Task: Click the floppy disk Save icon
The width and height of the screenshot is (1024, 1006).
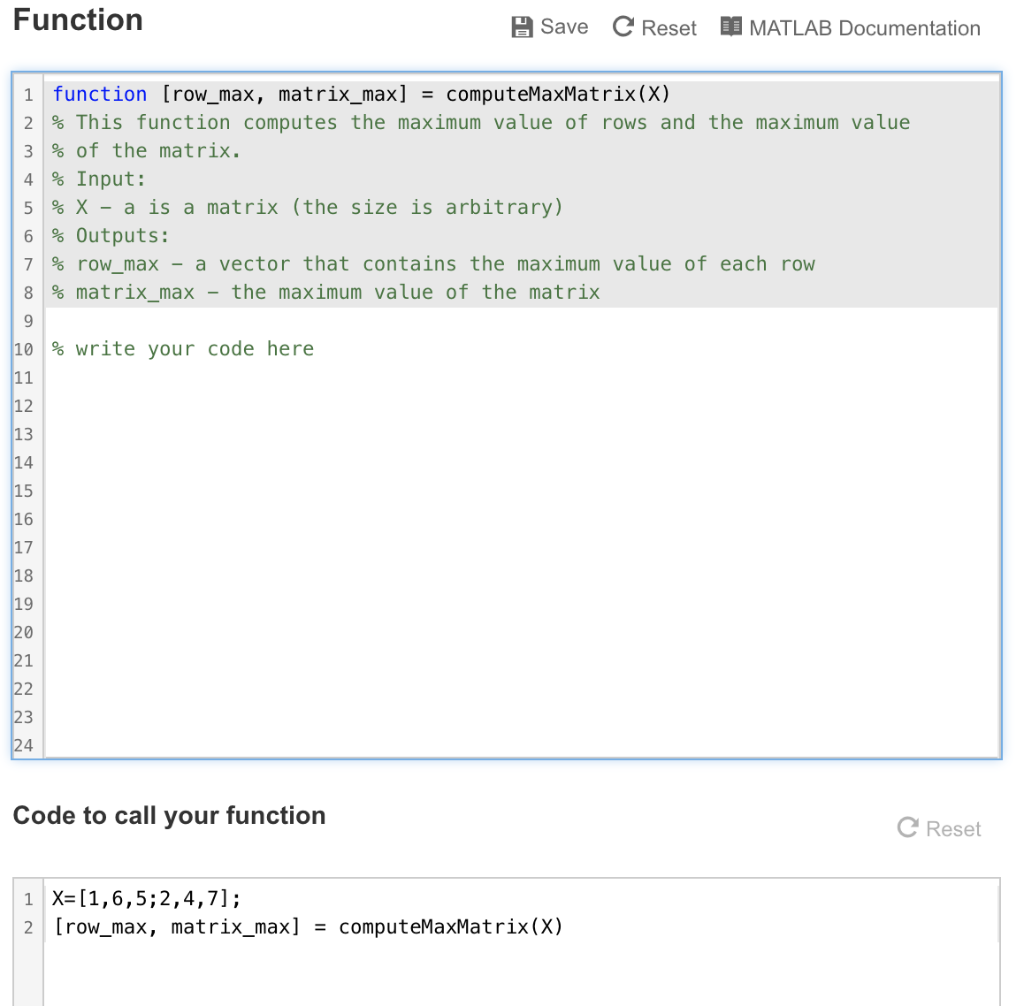Action: pyautogui.click(x=522, y=27)
